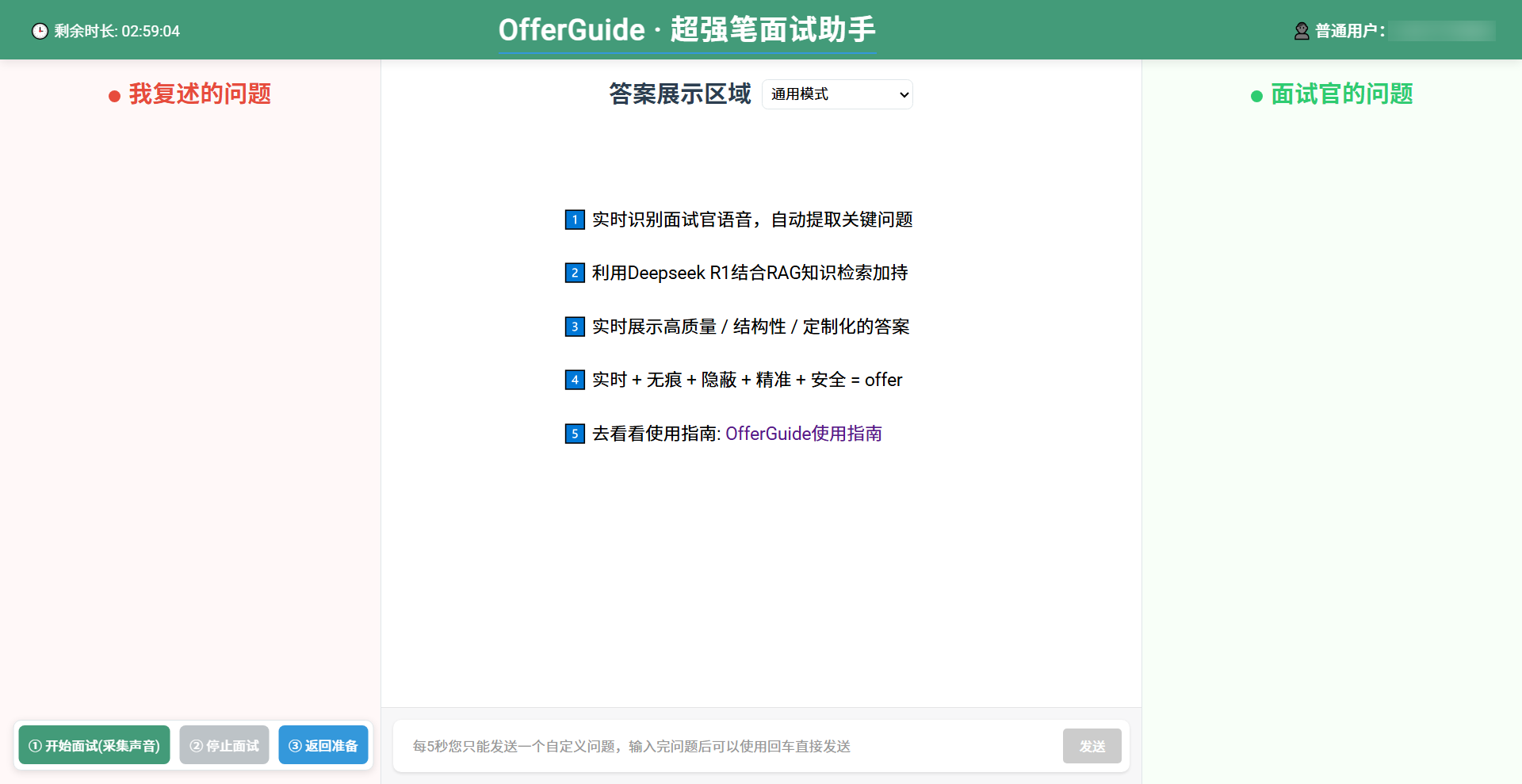
Task: Click the blue number 5 badge
Action: 575,434
